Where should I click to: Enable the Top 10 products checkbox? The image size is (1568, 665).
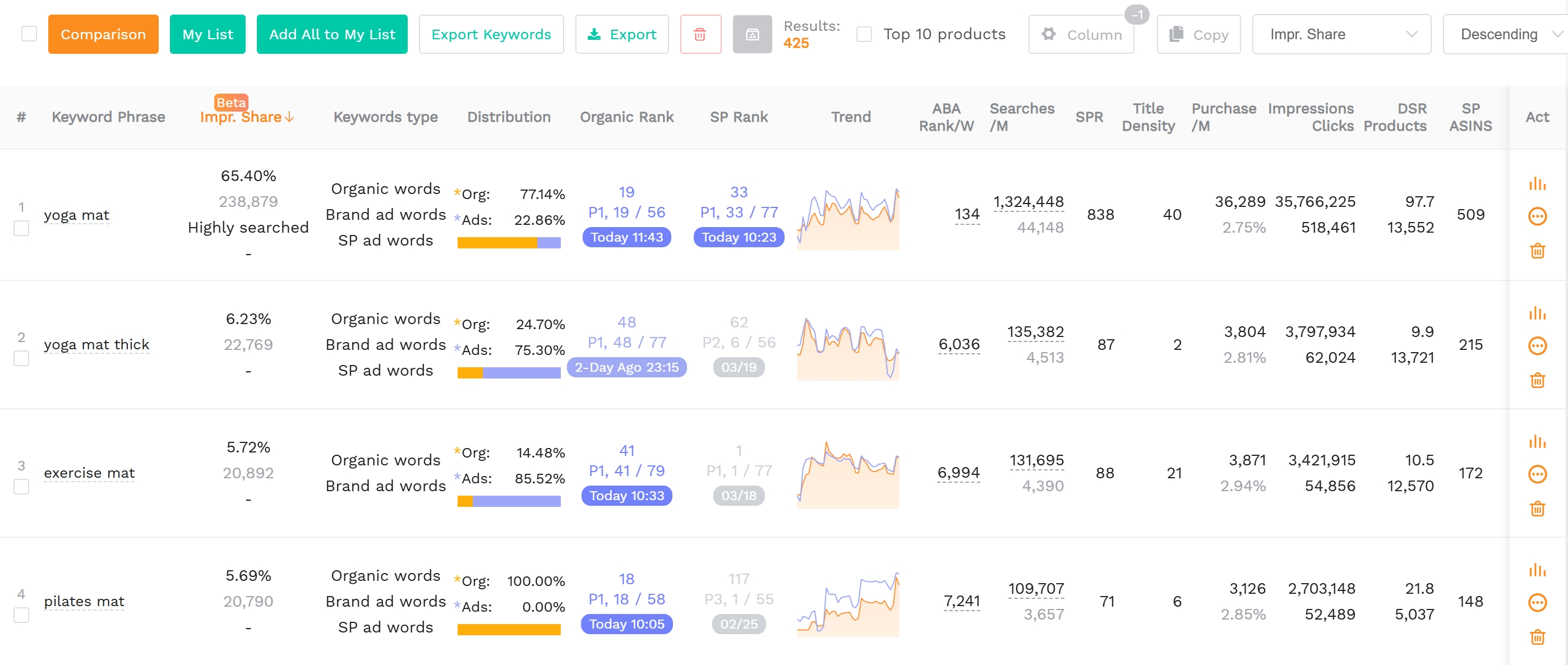click(864, 34)
